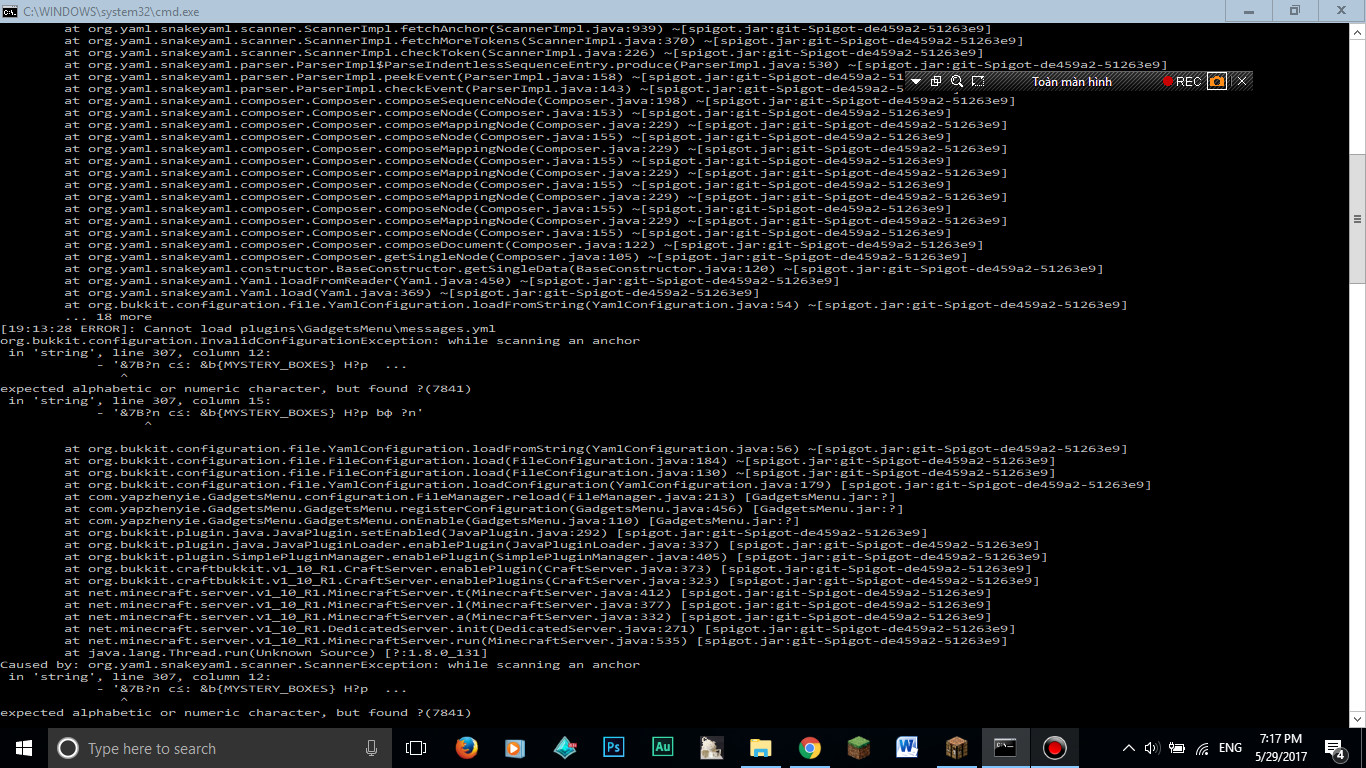Click the 'MinecraftServer.run' stack trace line
The image size is (1366, 768).
point(536,640)
